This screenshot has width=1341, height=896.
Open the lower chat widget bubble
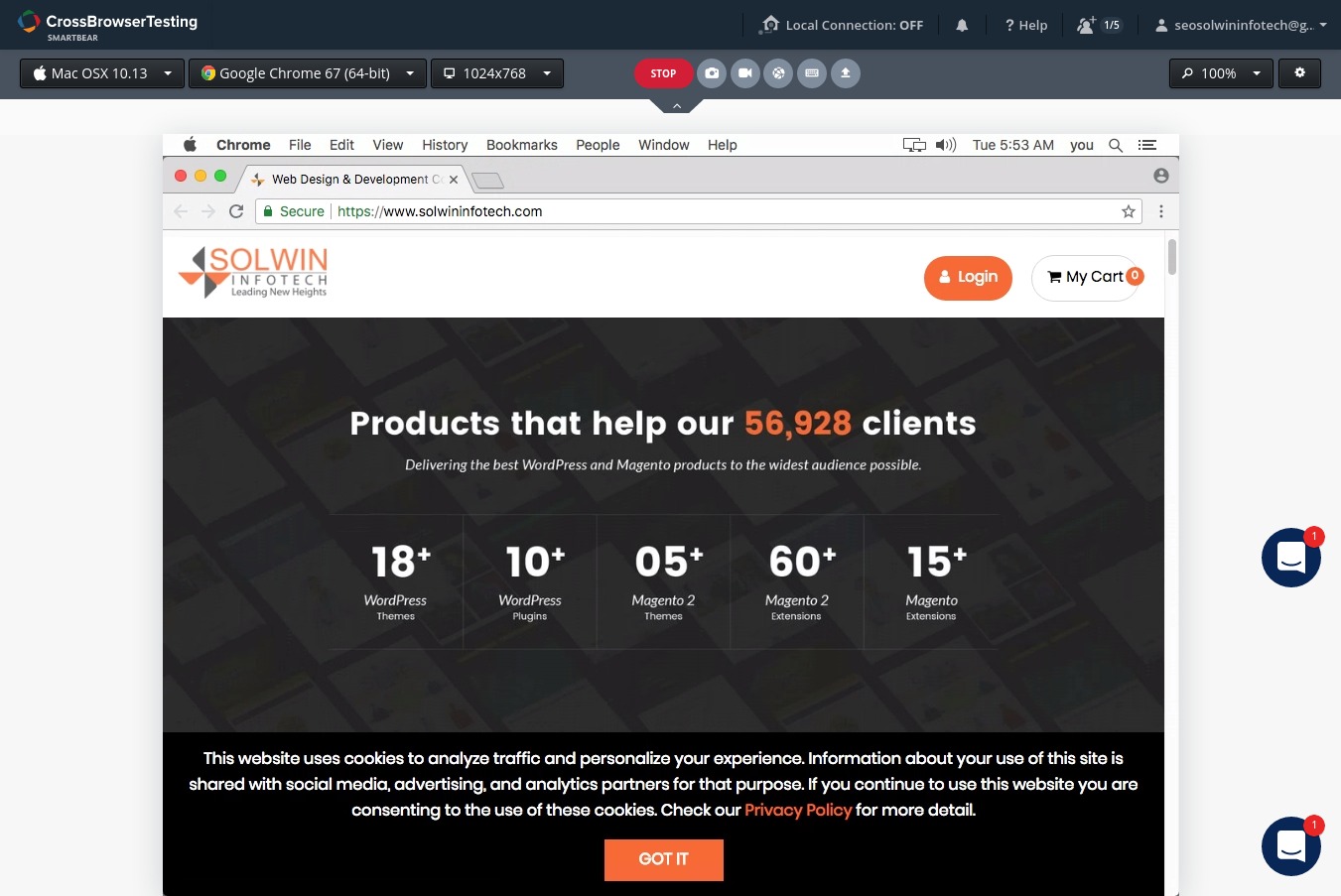(x=1290, y=846)
